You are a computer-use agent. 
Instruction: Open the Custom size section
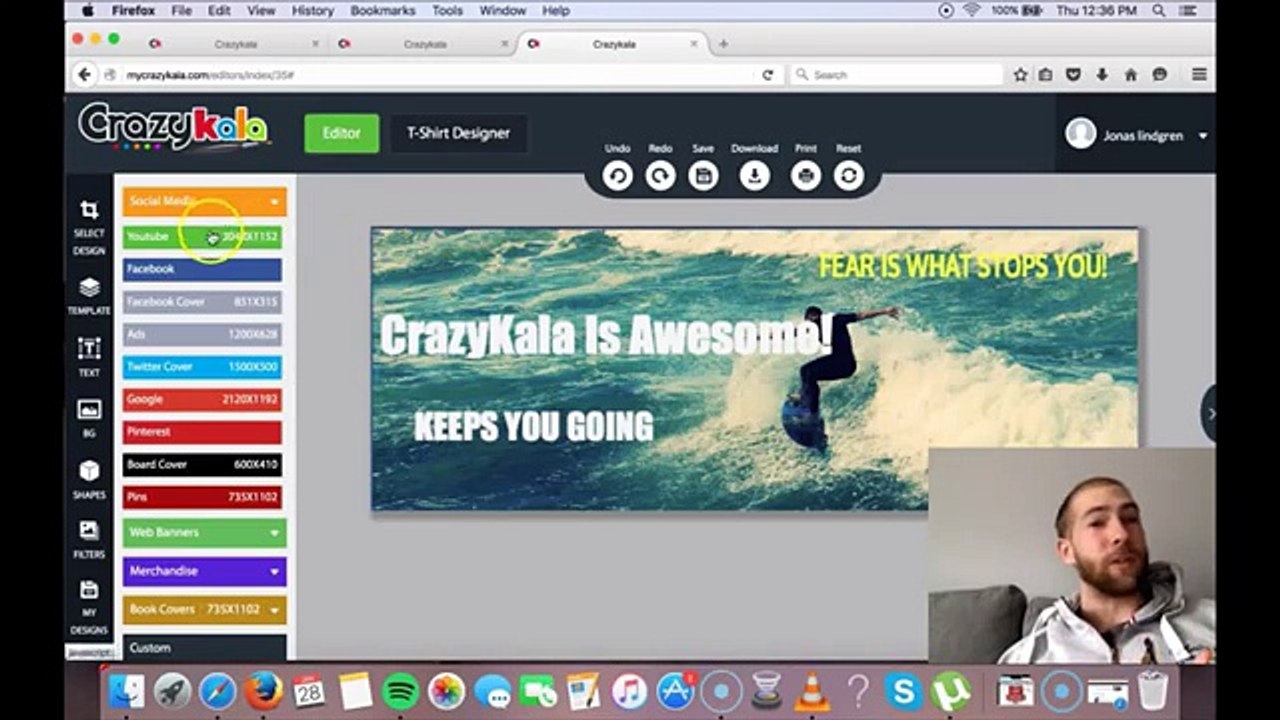(x=204, y=647)
